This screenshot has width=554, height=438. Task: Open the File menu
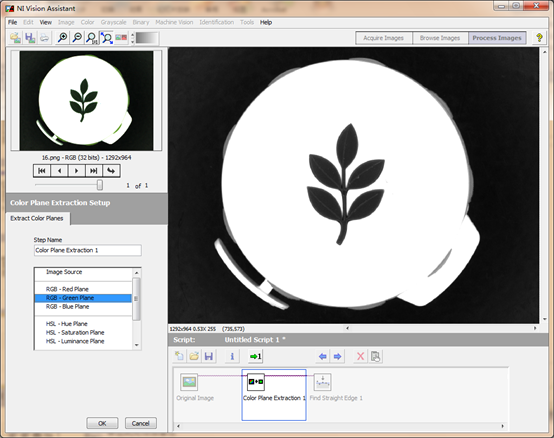pos(12,22)
